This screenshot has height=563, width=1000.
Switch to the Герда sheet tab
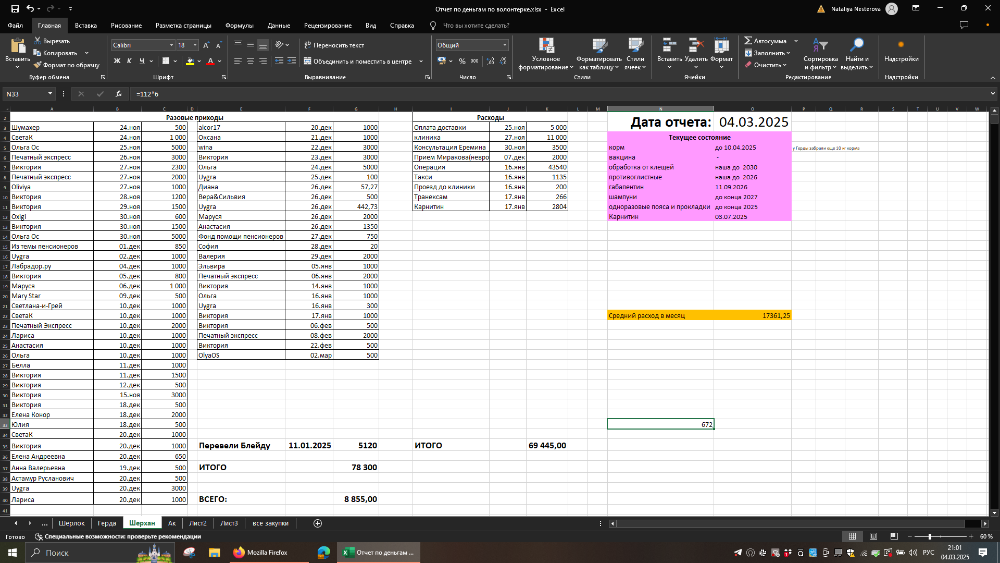(107, 523)
